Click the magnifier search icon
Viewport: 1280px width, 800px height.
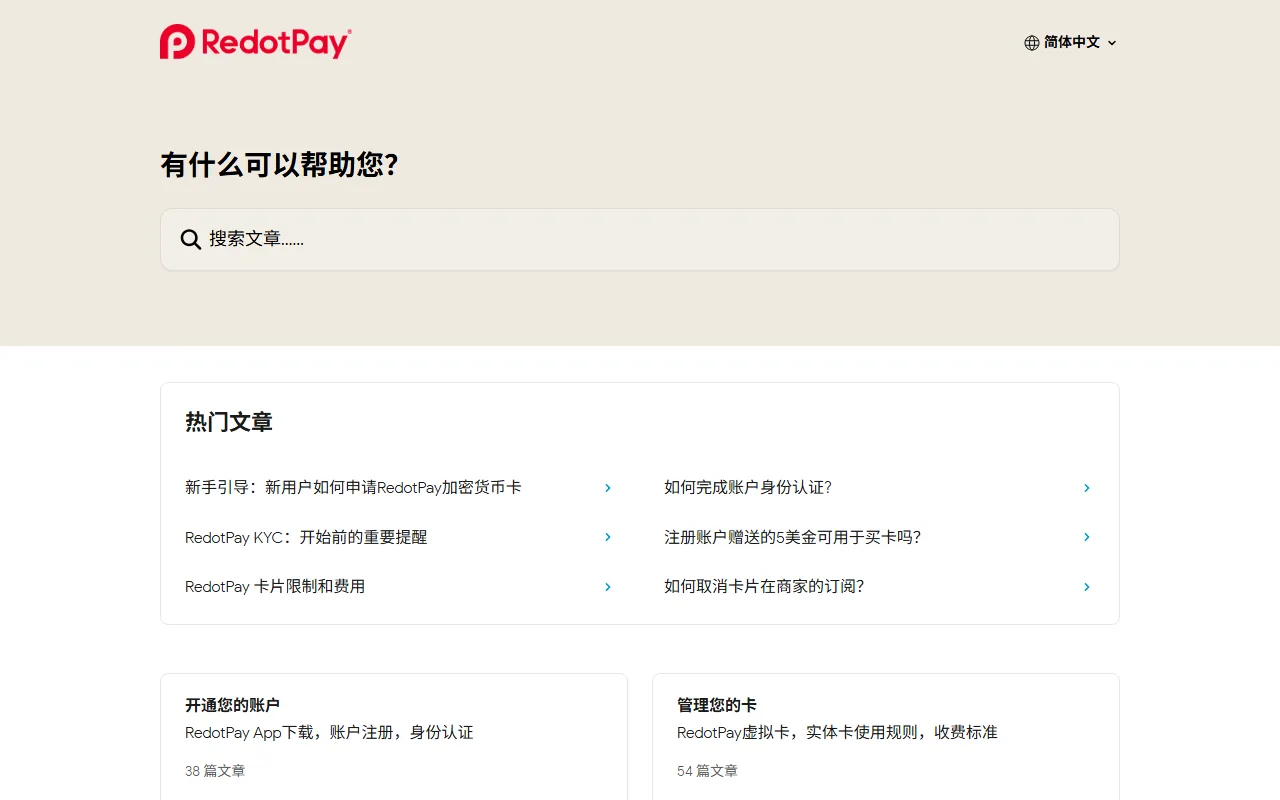point(191,239)
